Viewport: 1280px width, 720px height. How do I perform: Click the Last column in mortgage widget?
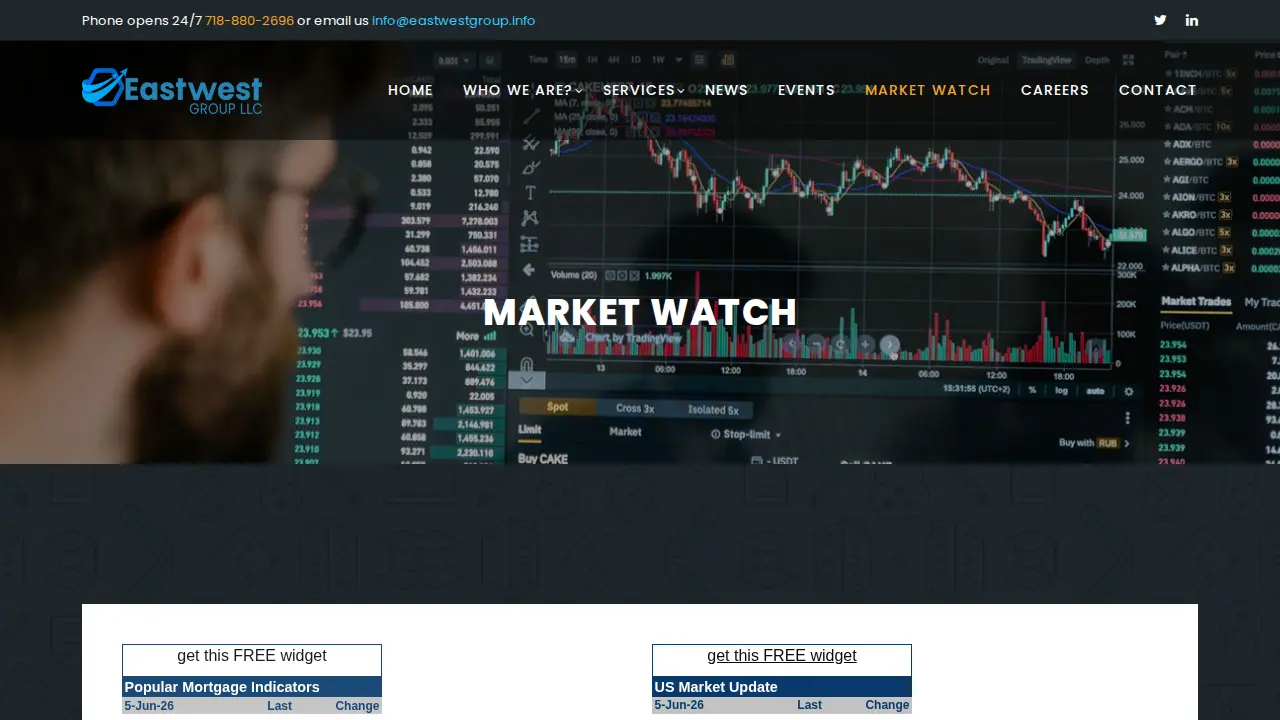tap(280, 706)
